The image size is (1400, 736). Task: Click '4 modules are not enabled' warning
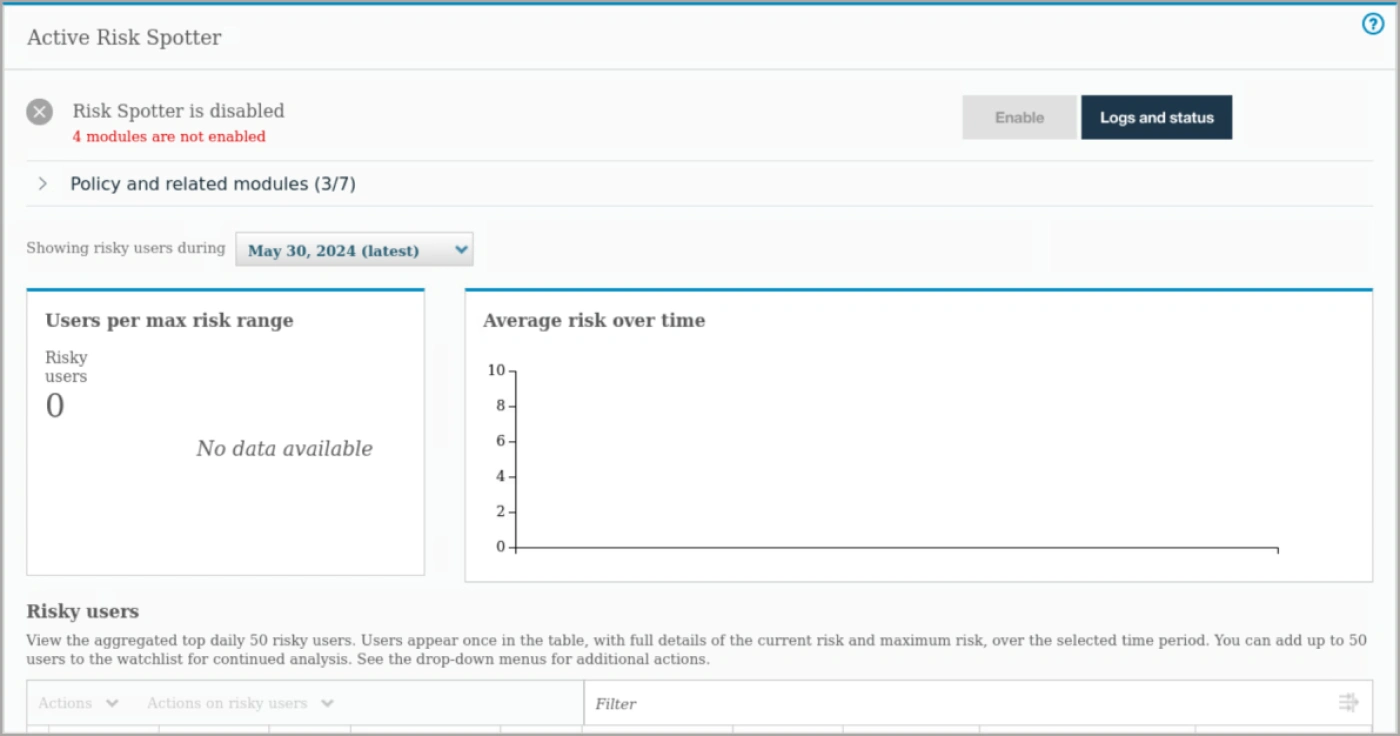pyautogui.click(x=169, y=137)
